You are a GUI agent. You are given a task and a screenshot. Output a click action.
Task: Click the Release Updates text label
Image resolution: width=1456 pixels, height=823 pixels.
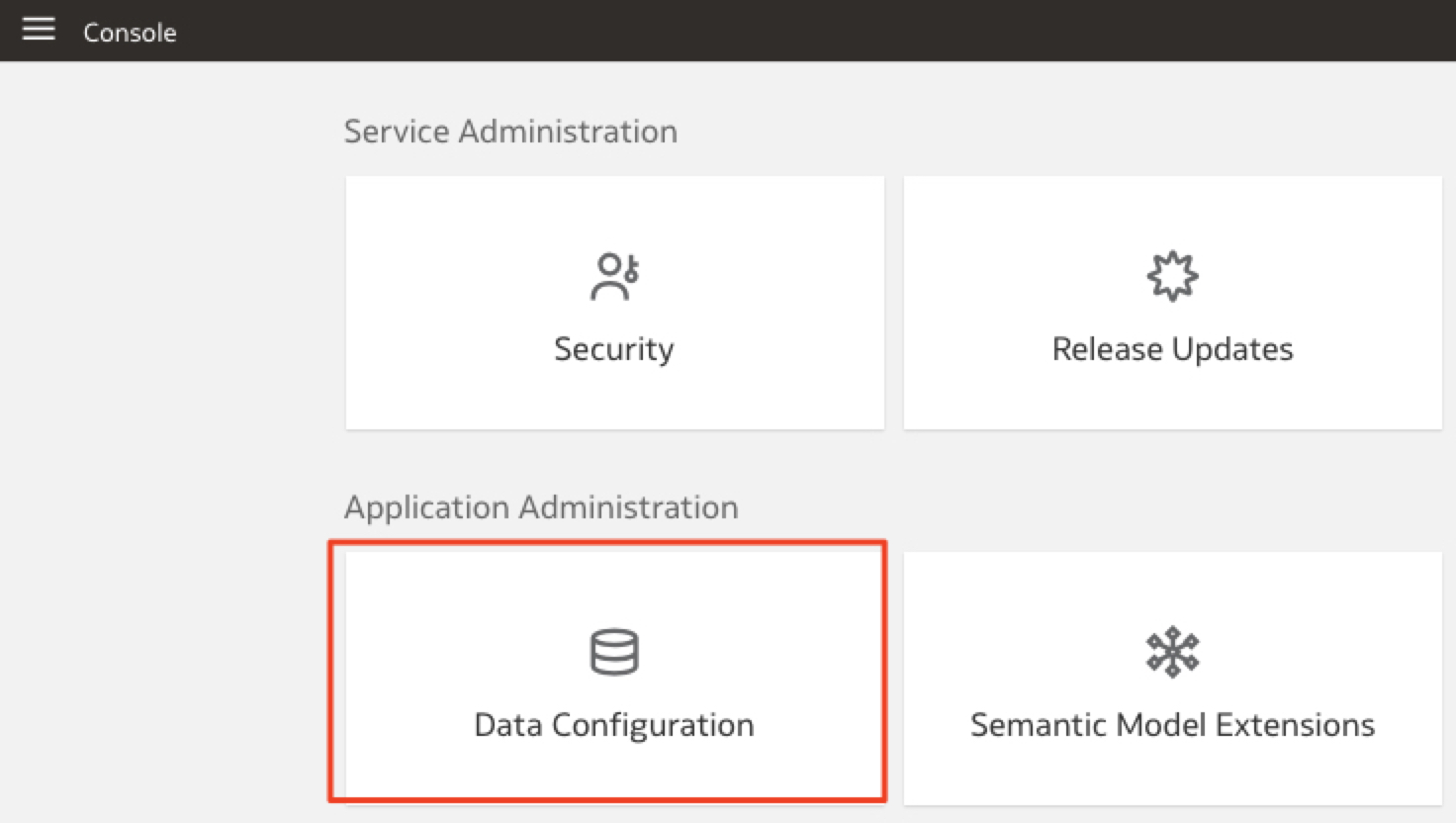tap(1172, 349)
